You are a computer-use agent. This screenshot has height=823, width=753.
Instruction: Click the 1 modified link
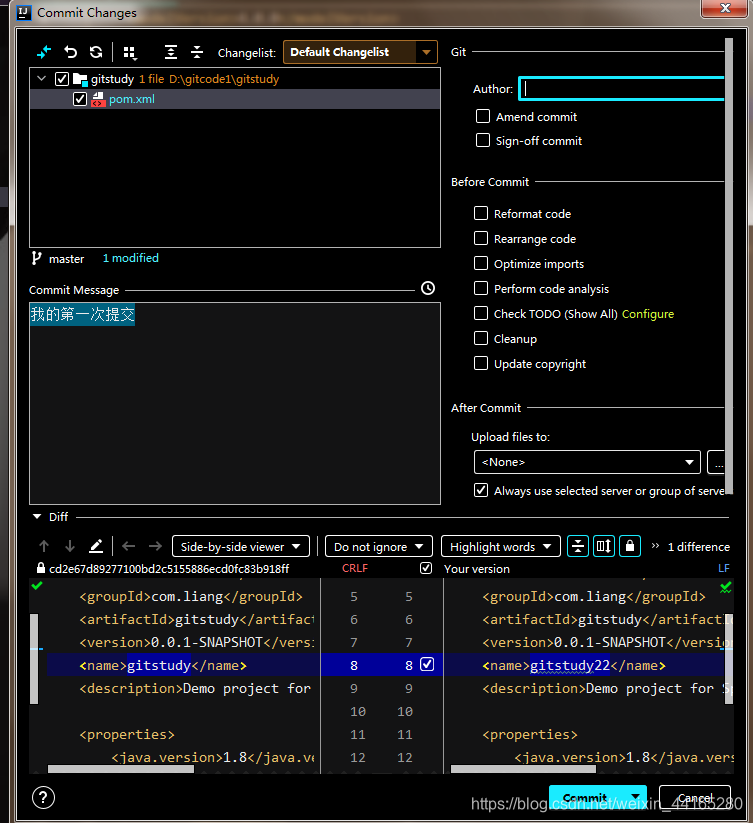[131, 258]
